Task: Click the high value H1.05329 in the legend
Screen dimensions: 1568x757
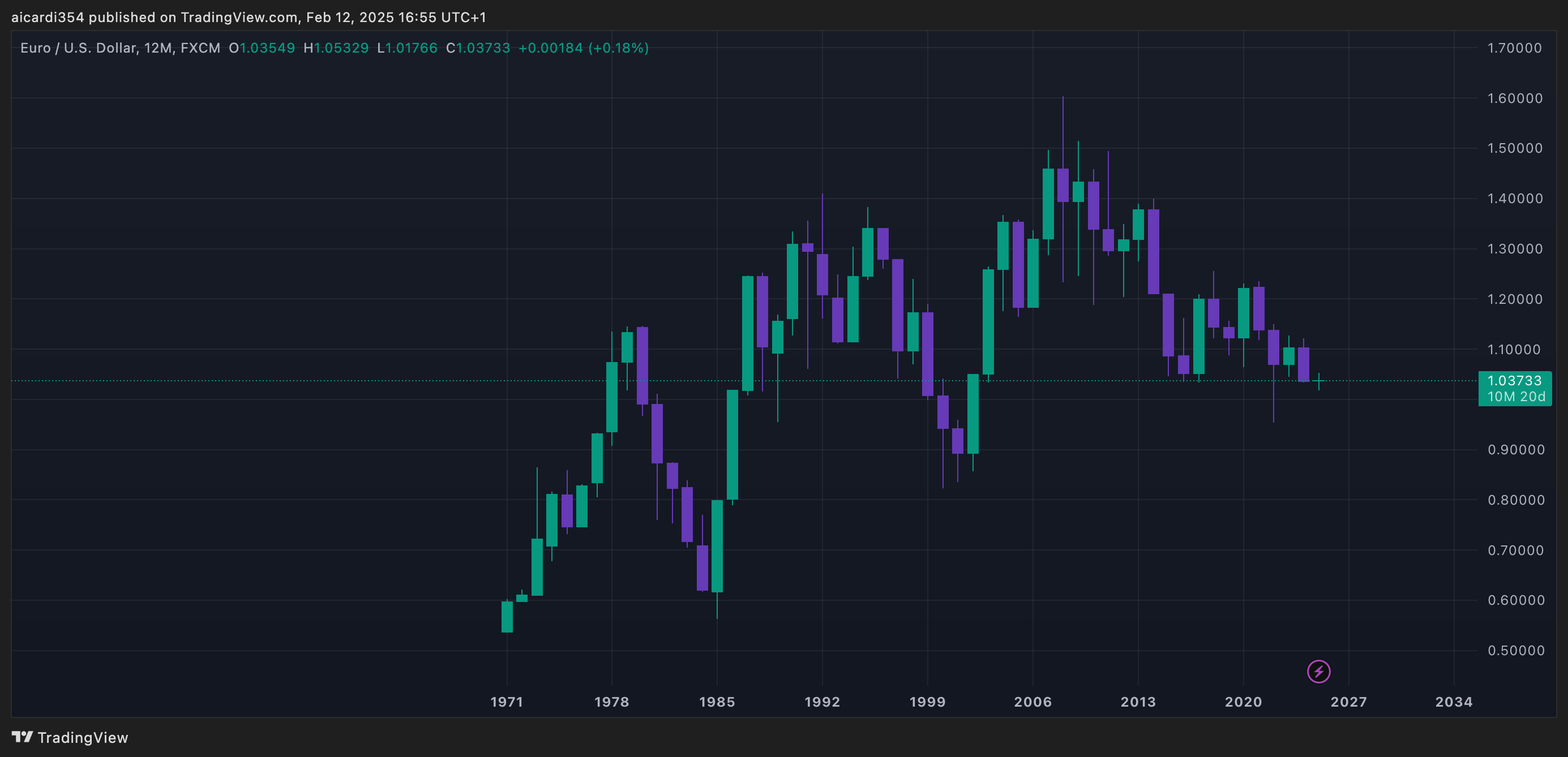Action: tap(336, 48)
